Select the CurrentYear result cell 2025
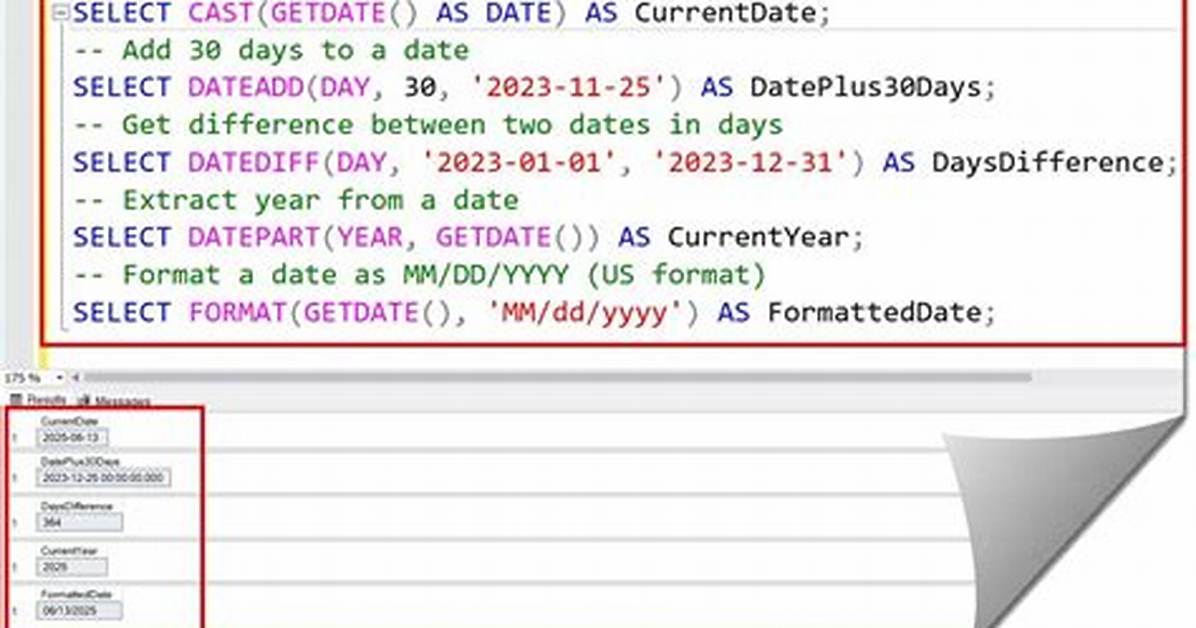Viewport: 1196px width, 628px height. pos(72,567)
